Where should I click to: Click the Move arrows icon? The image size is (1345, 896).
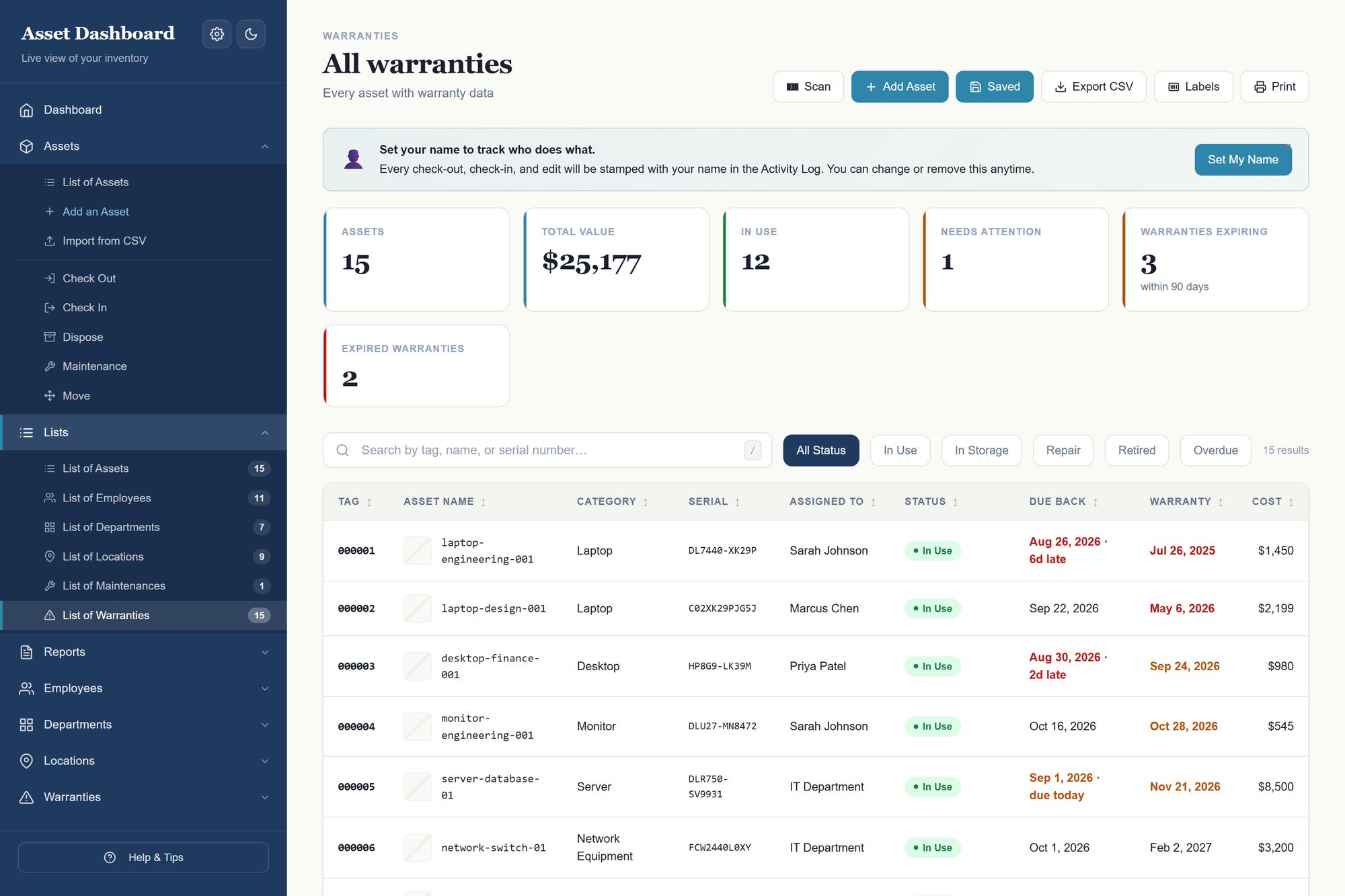[50, 396]
